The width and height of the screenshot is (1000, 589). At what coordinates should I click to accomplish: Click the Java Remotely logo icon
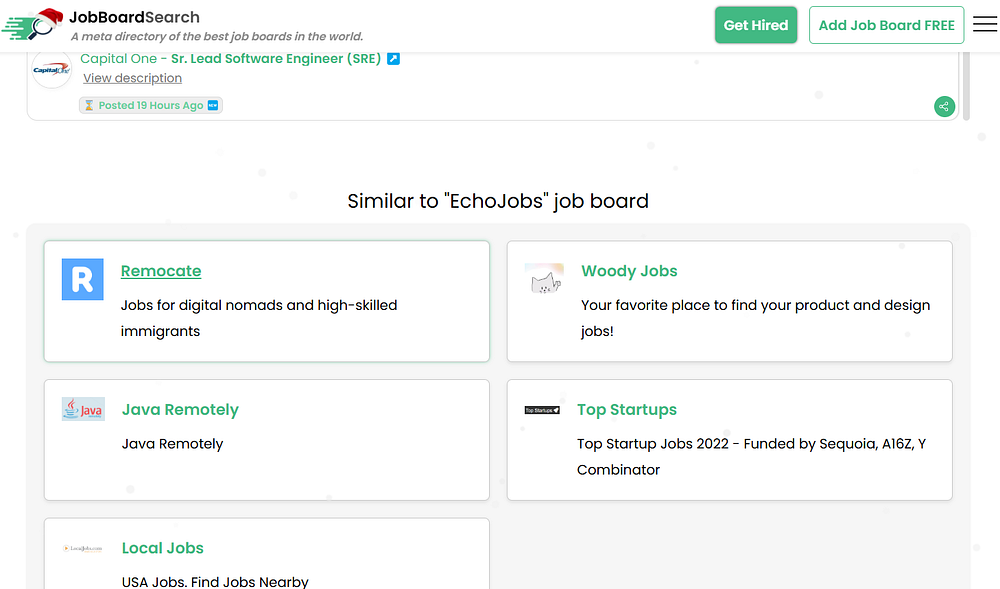click(x=83, y=409)
